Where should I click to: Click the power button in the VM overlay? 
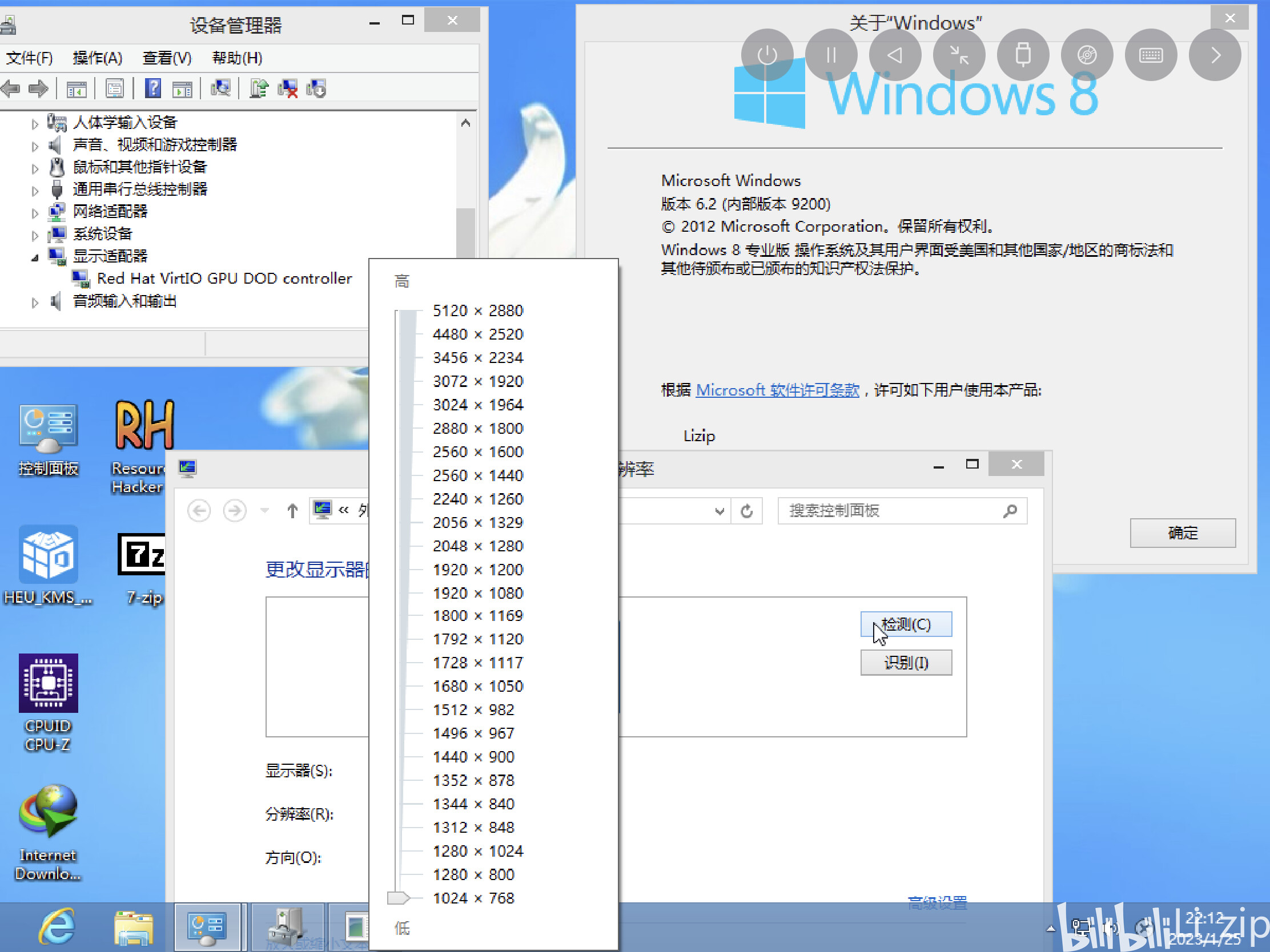coord(768,55)
